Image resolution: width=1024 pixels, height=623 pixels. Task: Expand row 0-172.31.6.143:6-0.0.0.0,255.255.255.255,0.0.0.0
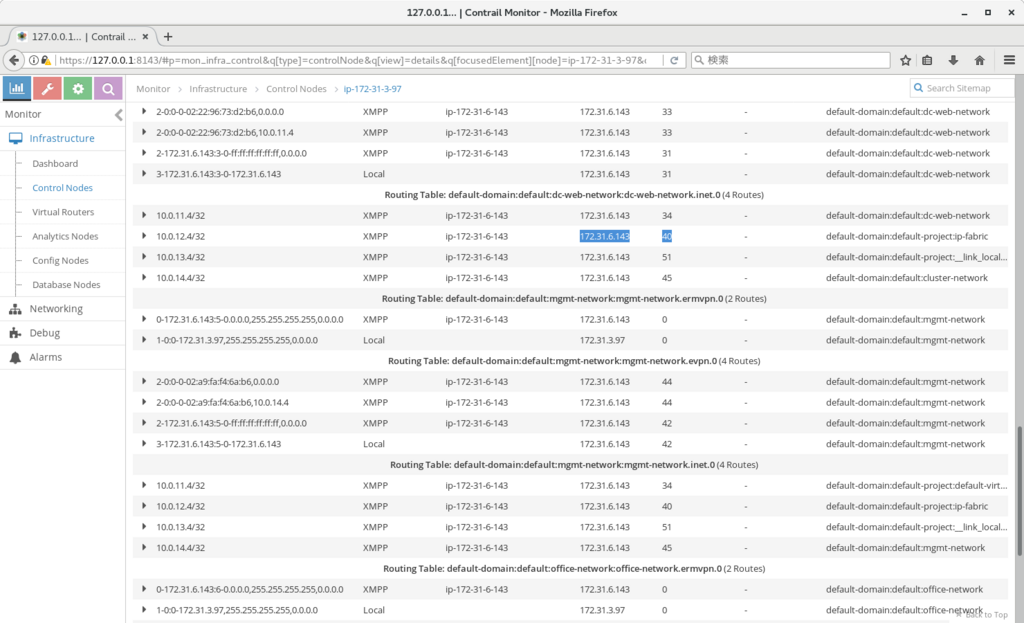tap(144, 589)
